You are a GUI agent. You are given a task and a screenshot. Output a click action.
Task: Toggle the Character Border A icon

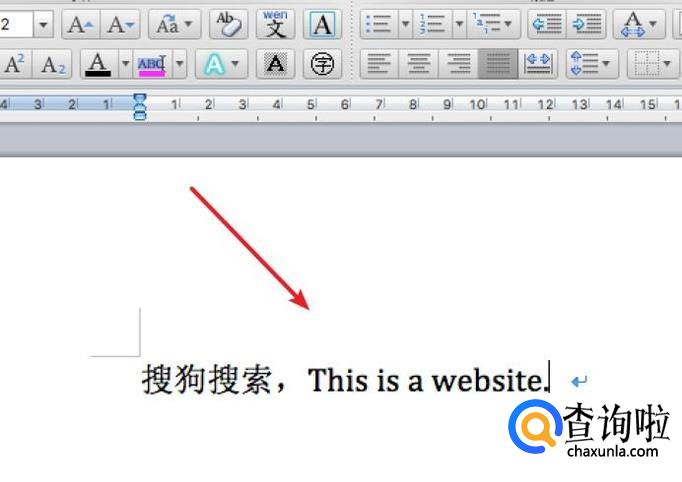pos(322,24)
